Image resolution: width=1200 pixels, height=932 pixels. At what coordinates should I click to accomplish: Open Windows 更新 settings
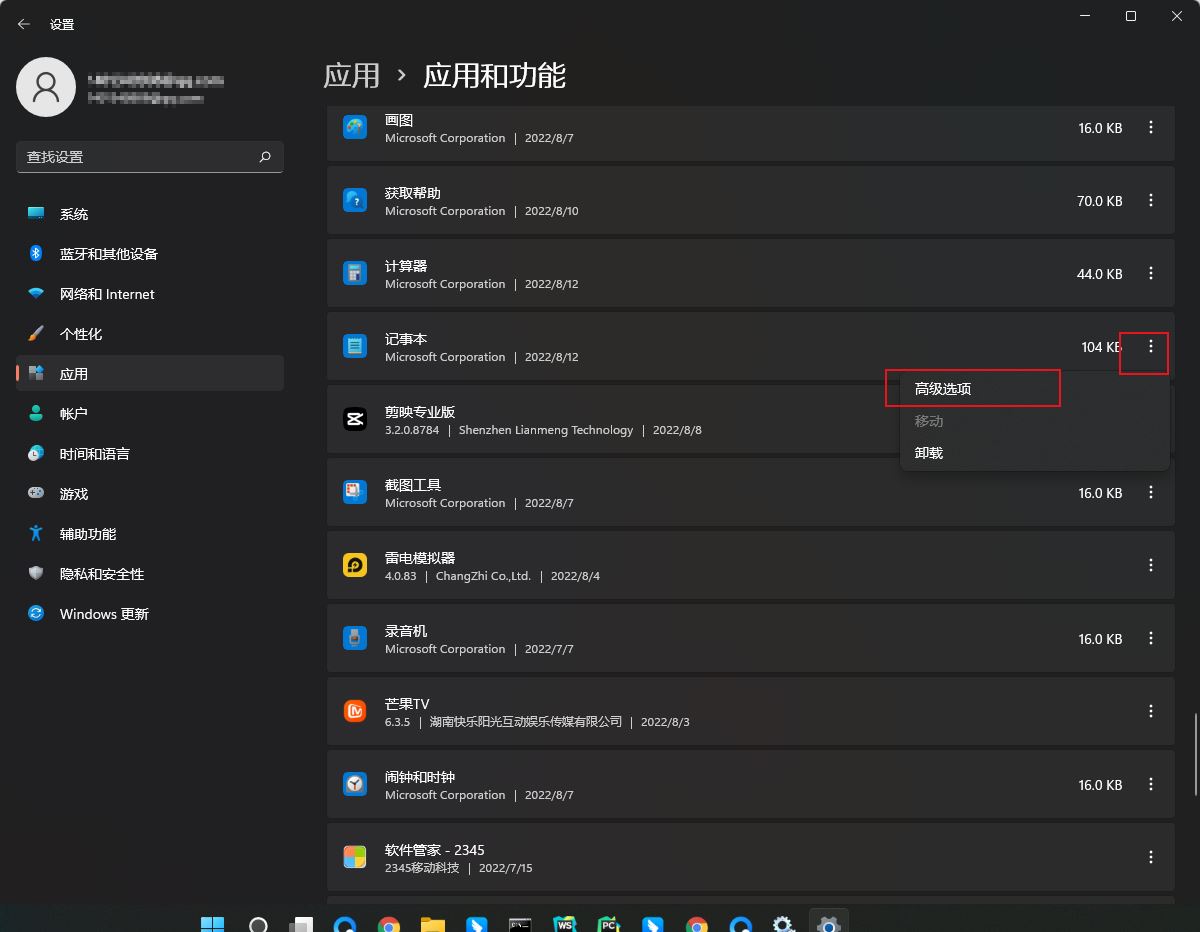105,613
